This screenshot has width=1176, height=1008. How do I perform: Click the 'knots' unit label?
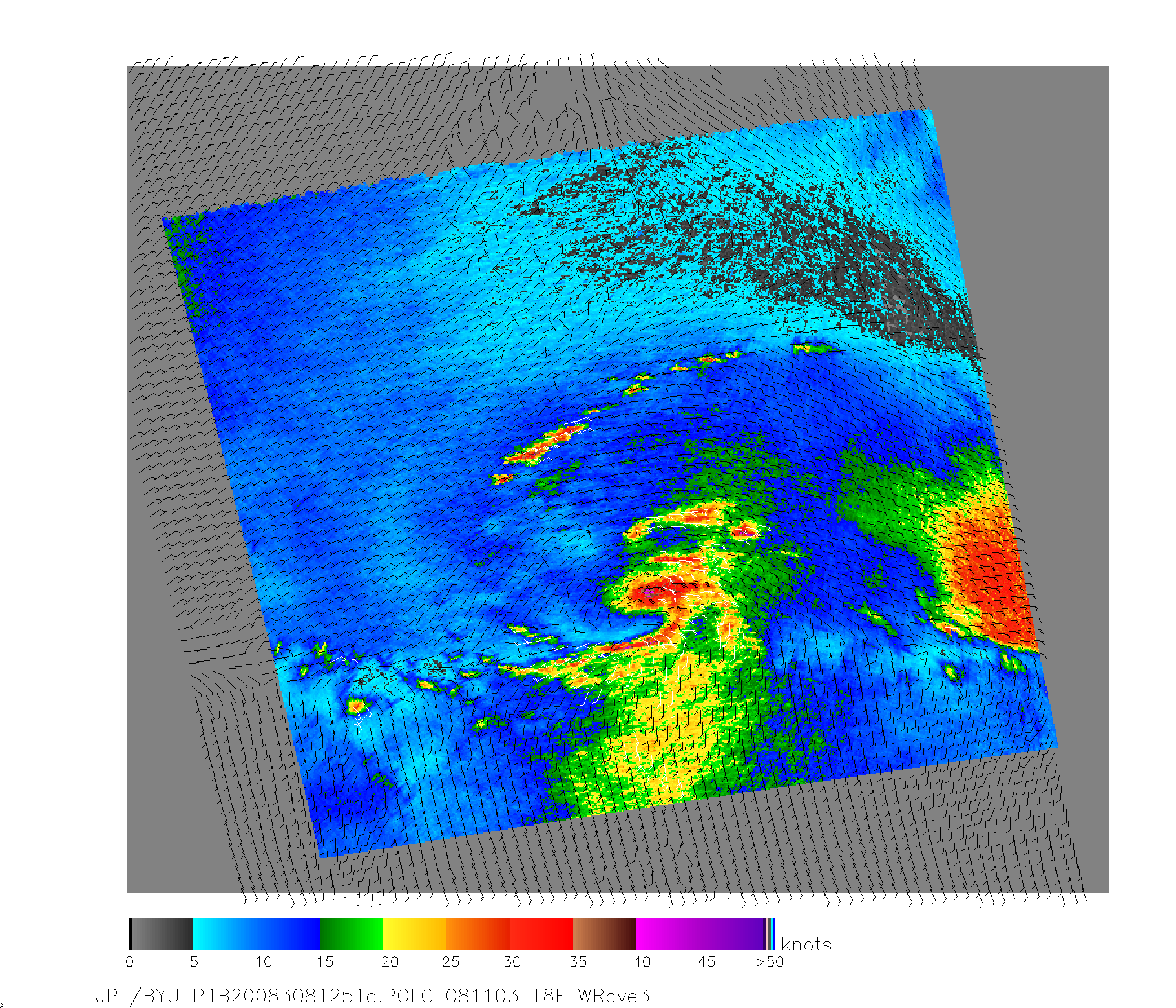pos(806,945)
